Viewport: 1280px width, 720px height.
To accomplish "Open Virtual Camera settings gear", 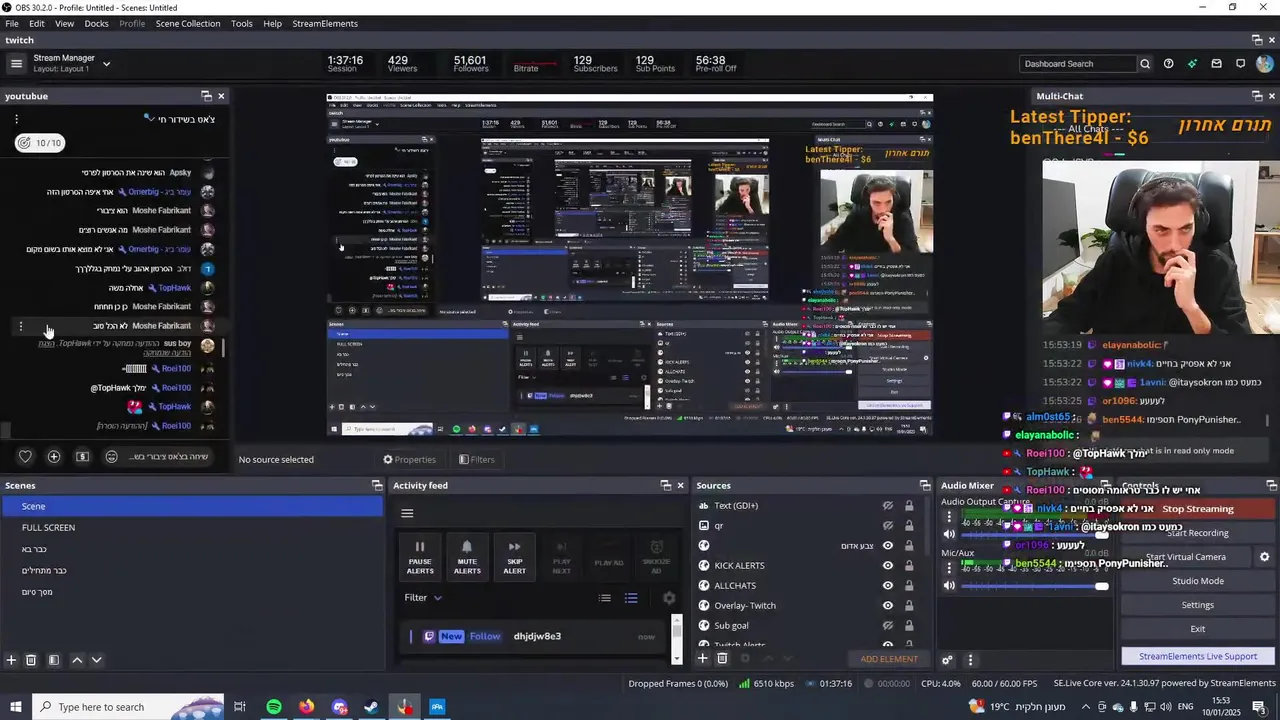I will 1264,557.
